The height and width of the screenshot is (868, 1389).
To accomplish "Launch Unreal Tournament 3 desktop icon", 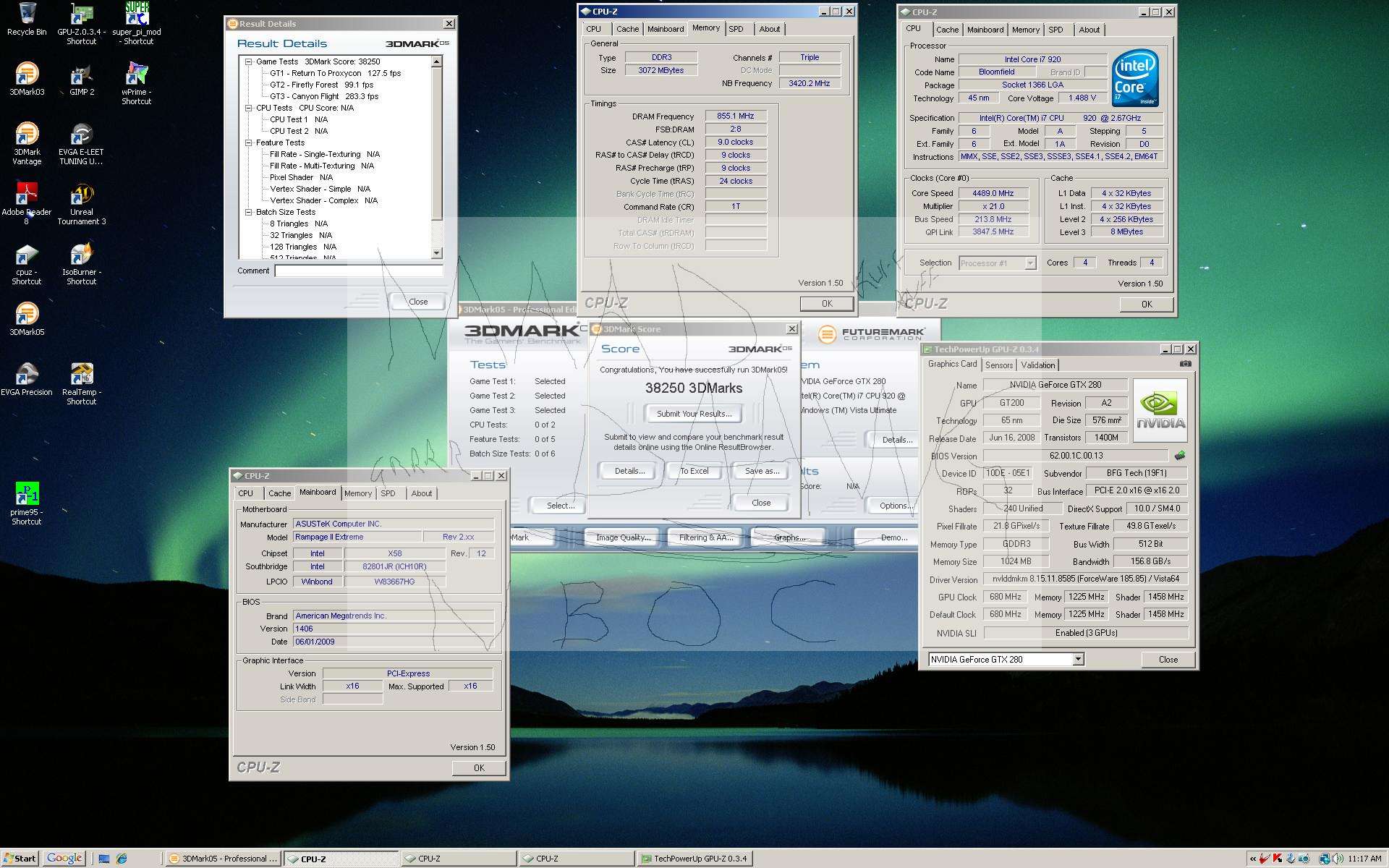I will click(x=81, y=204).
